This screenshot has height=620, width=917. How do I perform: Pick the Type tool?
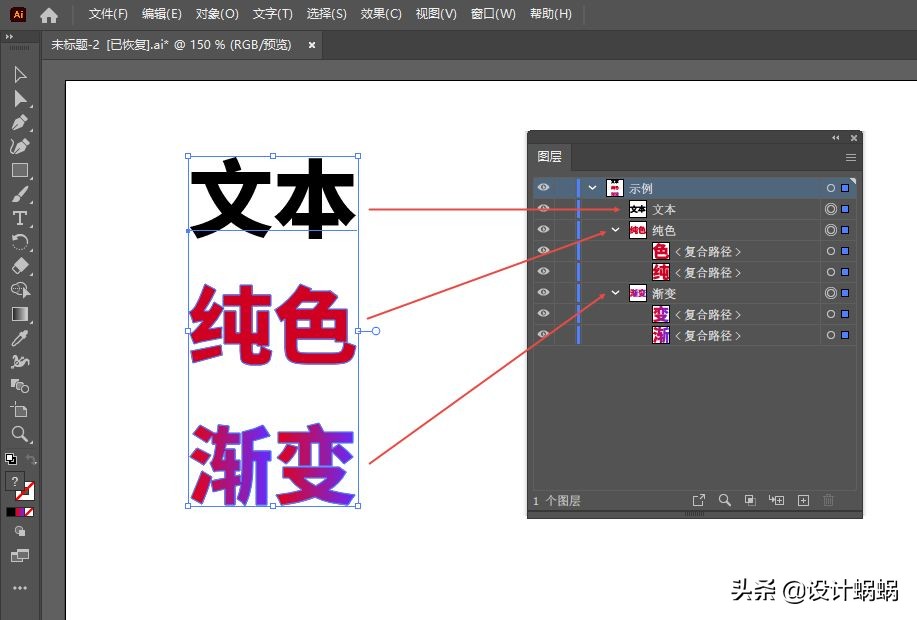point(20,218)
